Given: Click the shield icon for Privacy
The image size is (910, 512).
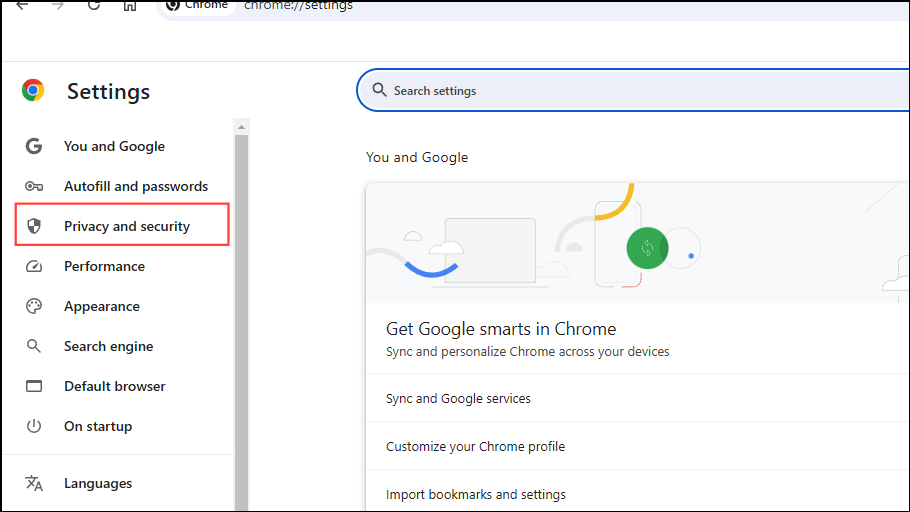Looking at the screenshot, I should (34, 226).
